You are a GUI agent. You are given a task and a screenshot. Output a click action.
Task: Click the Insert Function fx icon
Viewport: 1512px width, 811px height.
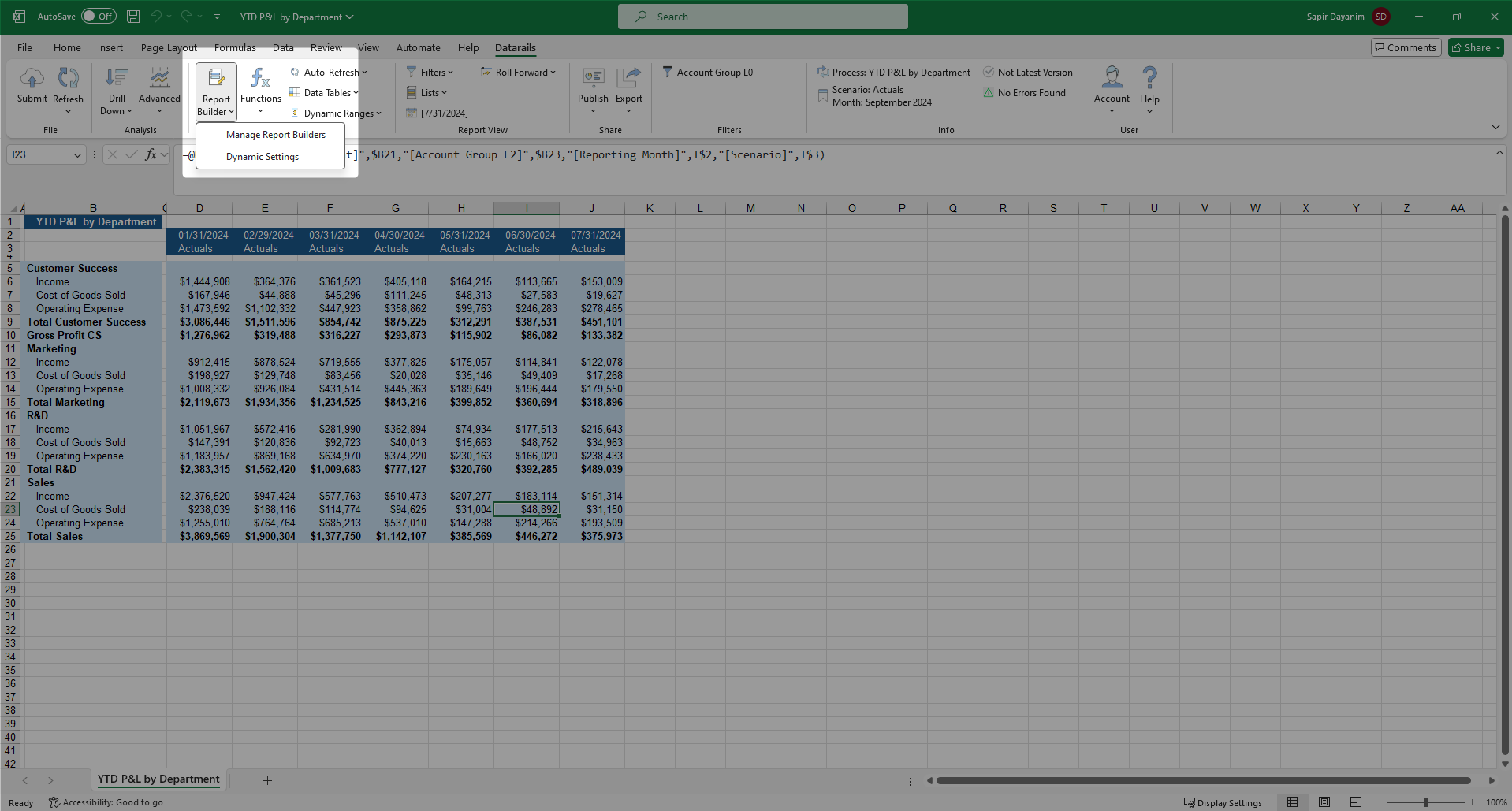151,155
